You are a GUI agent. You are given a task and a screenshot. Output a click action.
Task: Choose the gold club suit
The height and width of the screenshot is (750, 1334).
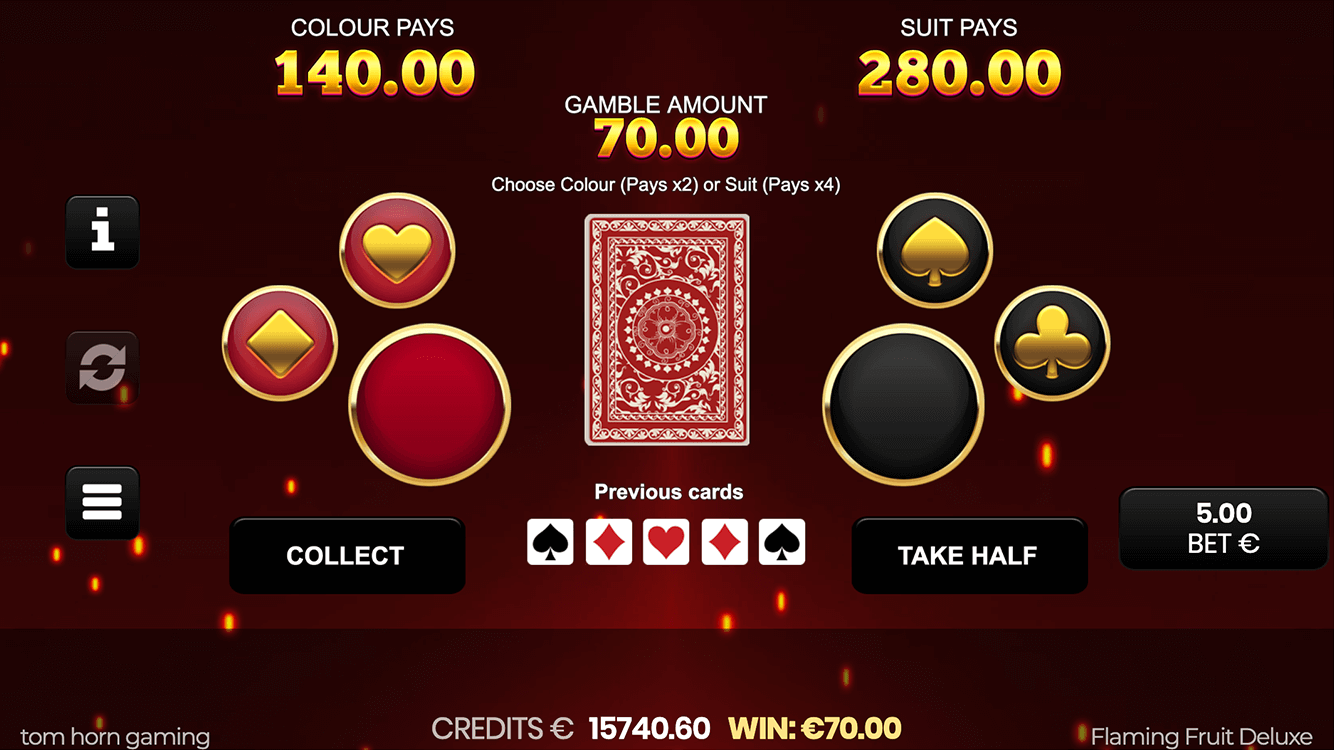[x=1052, y=344]
